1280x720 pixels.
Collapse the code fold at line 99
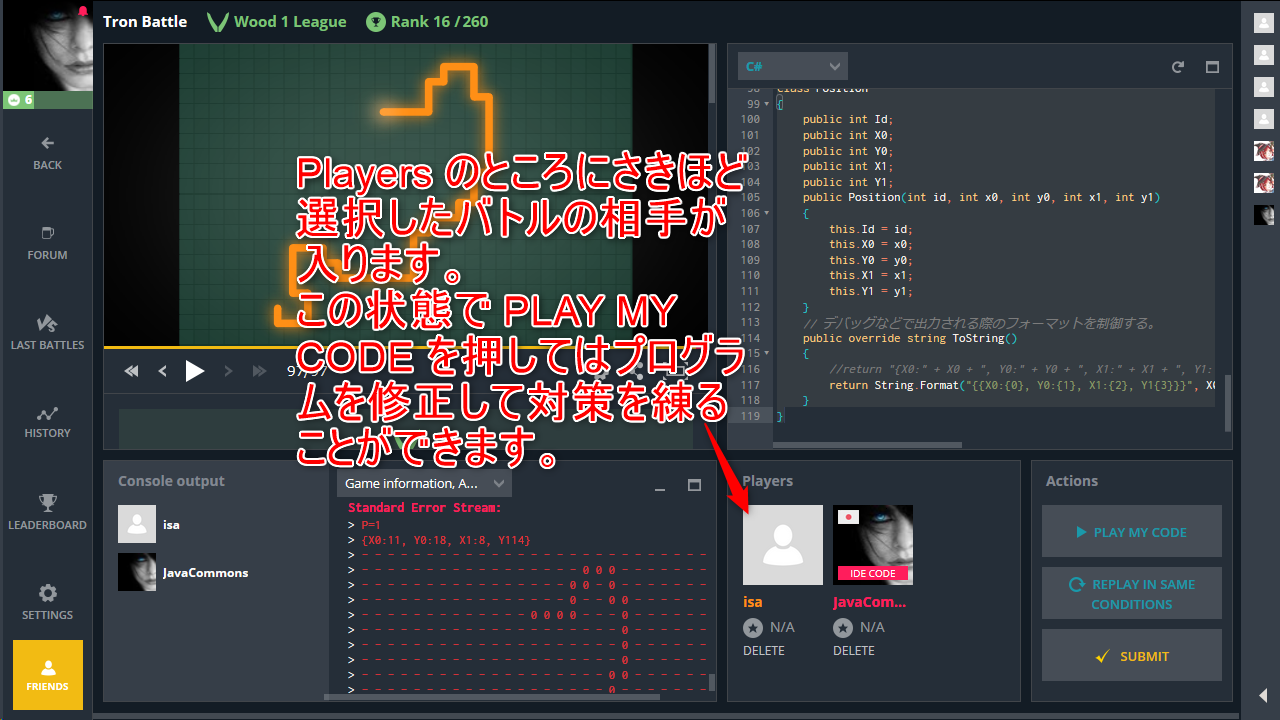[766, 104]
